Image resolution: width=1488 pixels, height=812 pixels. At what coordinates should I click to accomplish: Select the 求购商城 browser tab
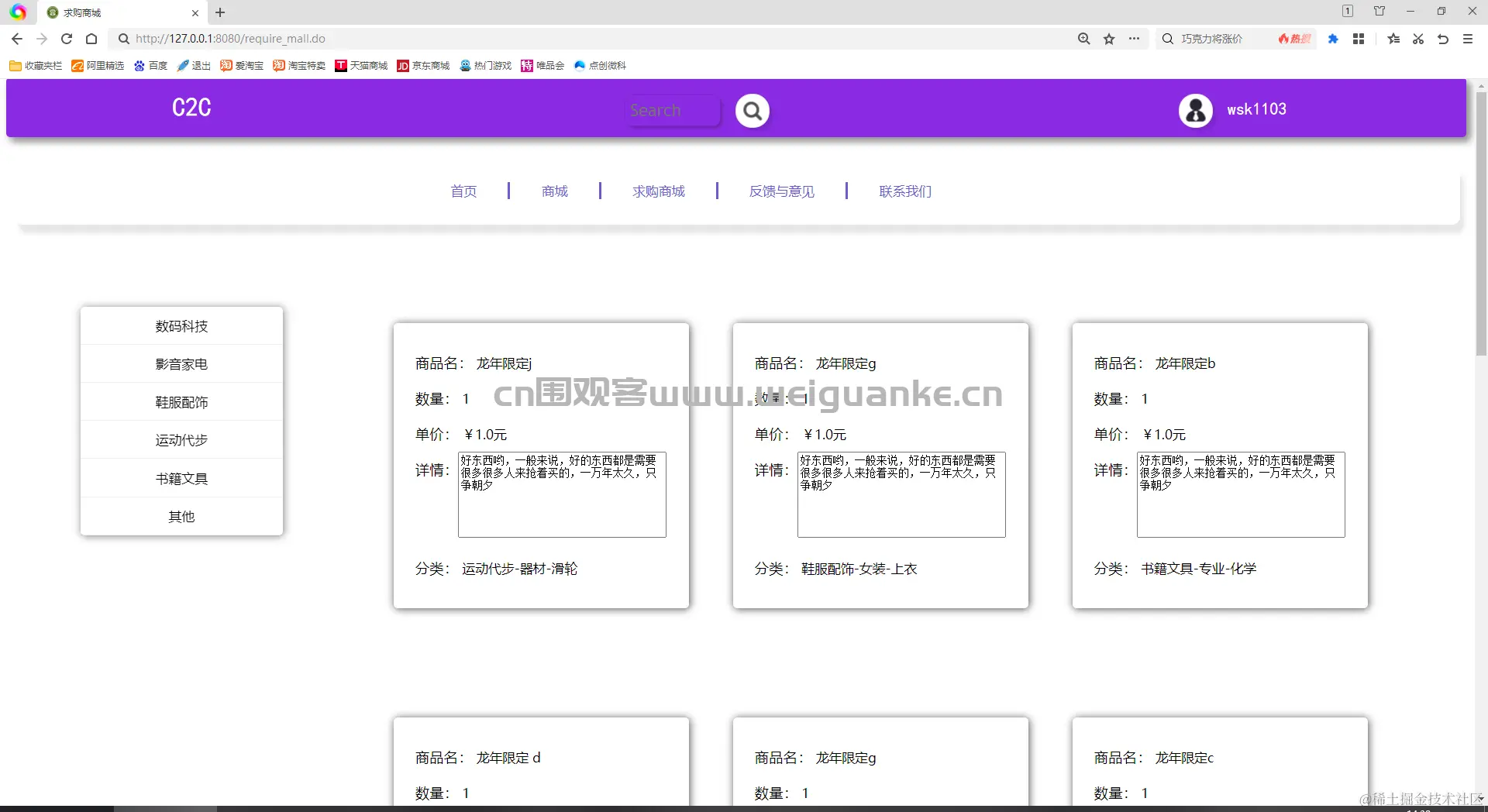[x=124, y=13]
